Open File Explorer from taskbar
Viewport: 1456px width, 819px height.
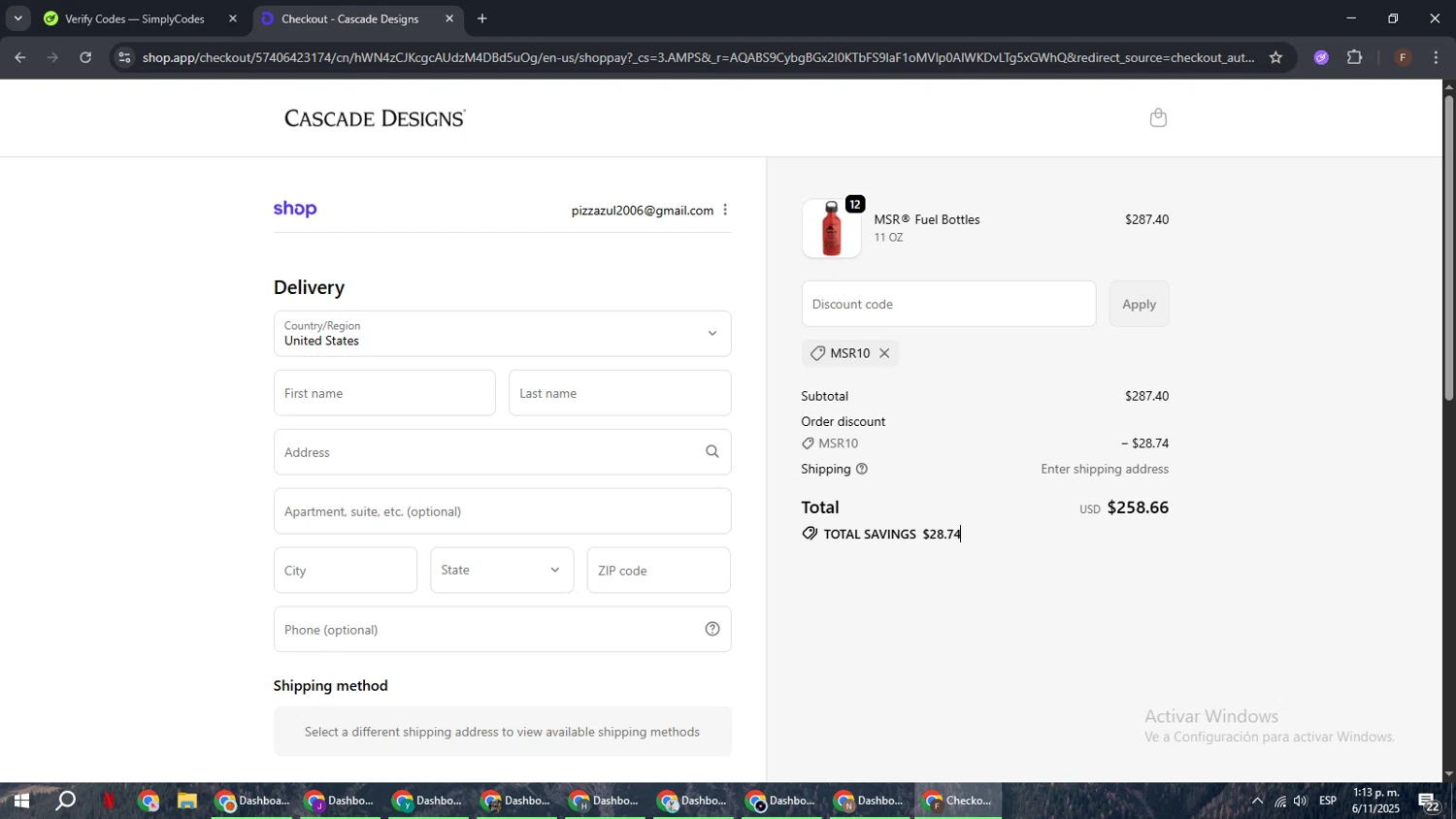click(x=186, y=802)
